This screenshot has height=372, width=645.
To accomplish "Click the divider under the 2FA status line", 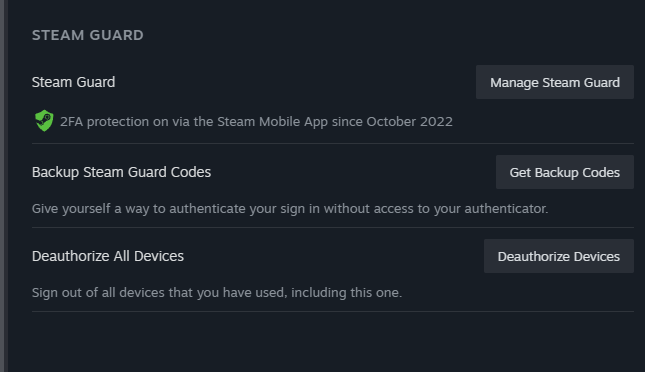I will pyautogui.click(x=333, y=144).
